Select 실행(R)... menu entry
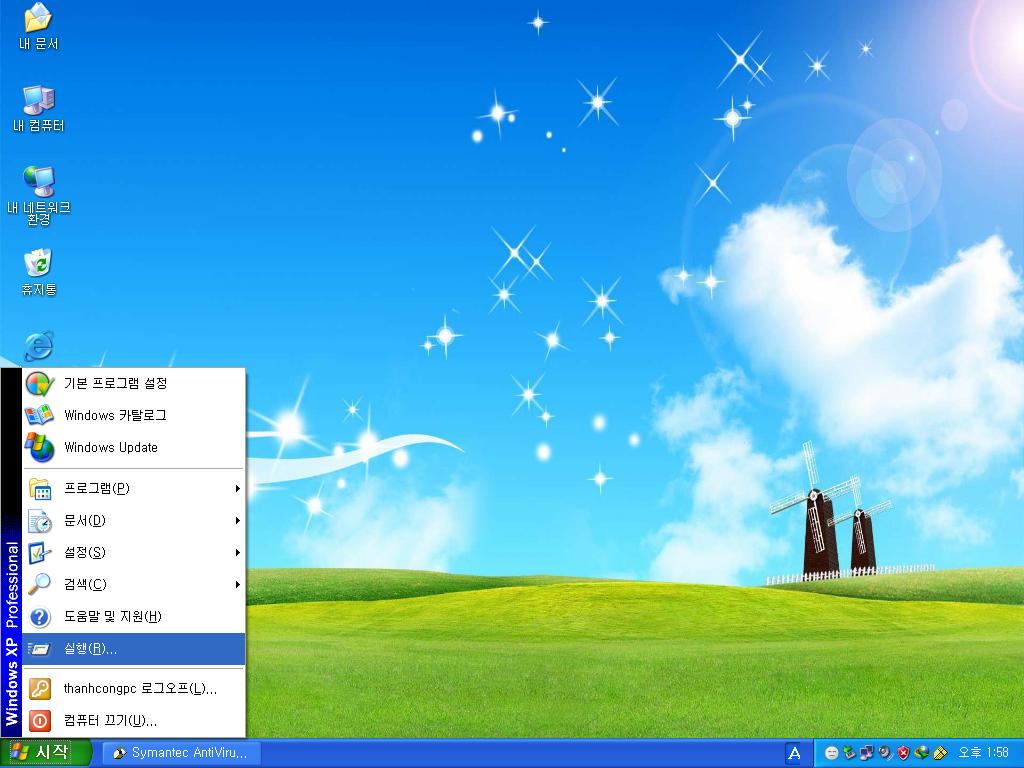 (134, 648)
